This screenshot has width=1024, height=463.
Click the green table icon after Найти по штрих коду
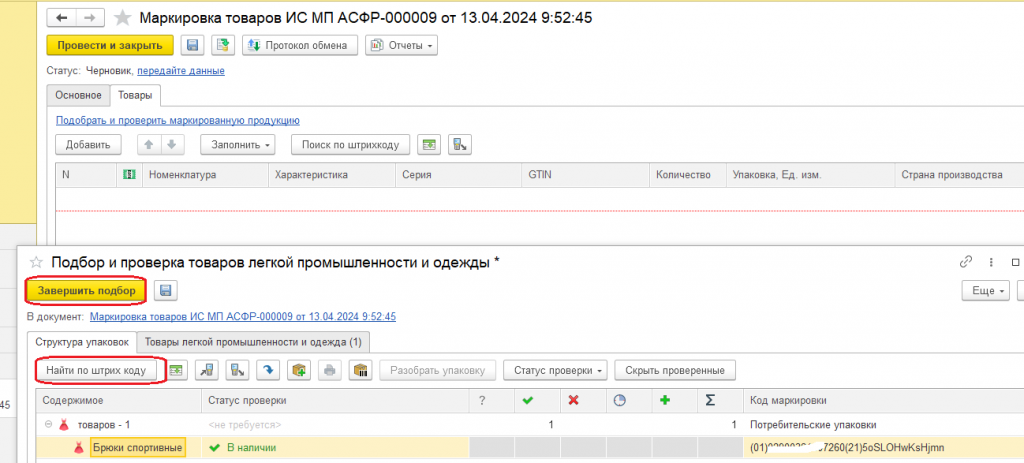(x=177, y=370)
